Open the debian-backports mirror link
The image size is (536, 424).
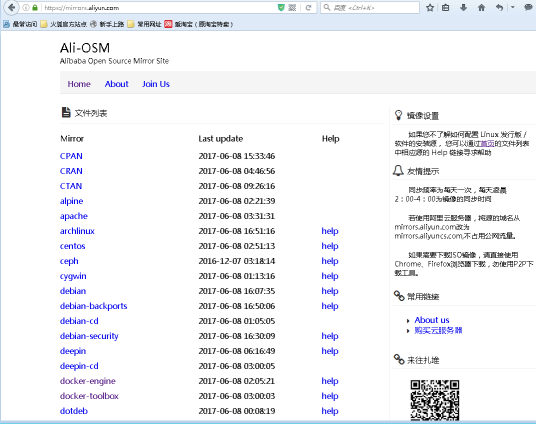[x=93, y=306]
